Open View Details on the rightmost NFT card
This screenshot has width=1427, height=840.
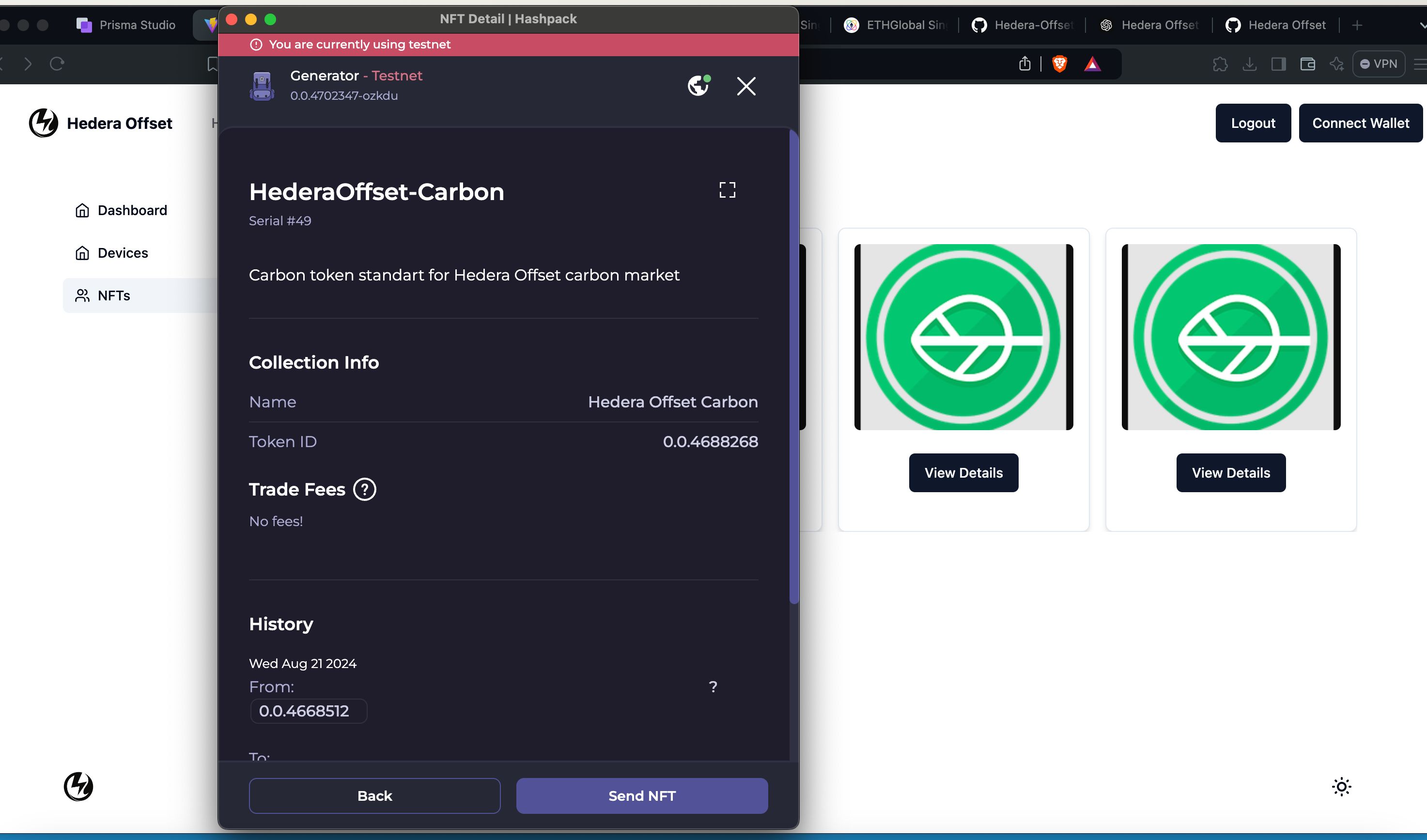[1231, 473]
